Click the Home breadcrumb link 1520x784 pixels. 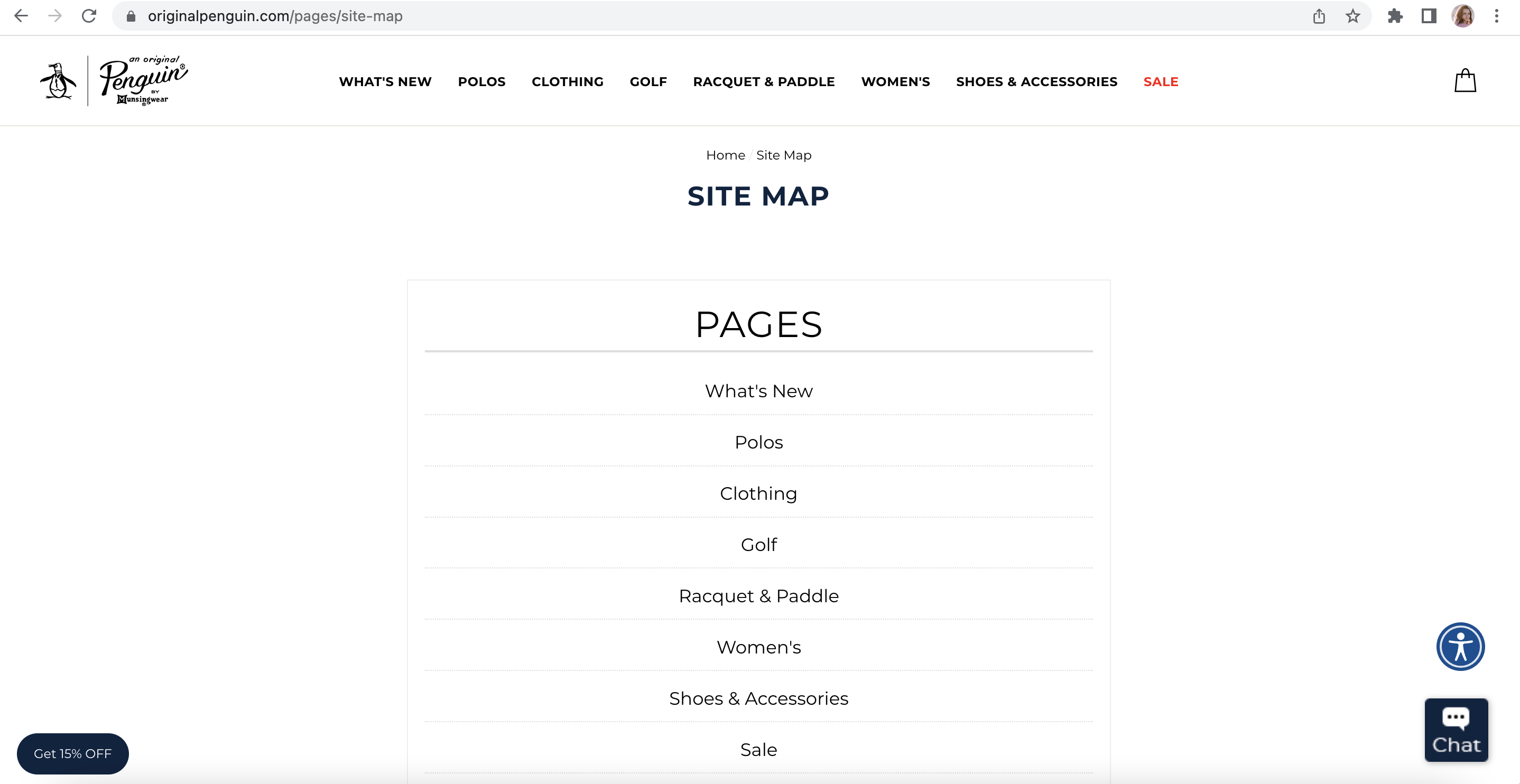[x=725, y=155]
